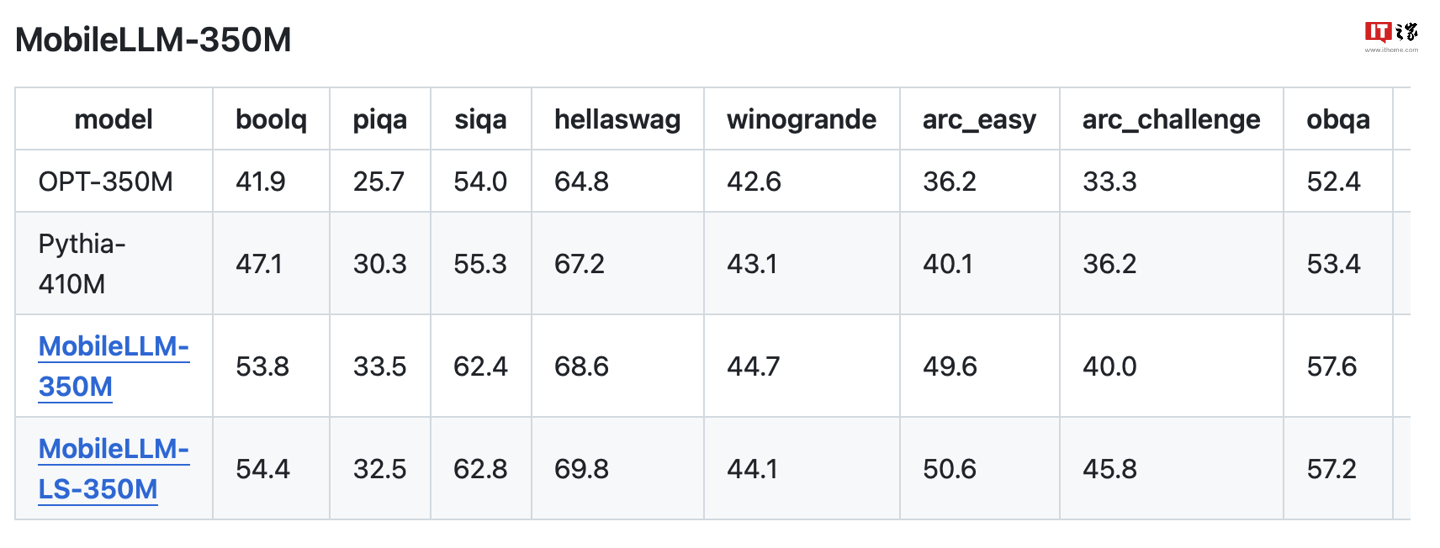This screenshot has width=1440, height=548.
Task: Click the arc_challenge column header
Action: tap(1171, 120)
